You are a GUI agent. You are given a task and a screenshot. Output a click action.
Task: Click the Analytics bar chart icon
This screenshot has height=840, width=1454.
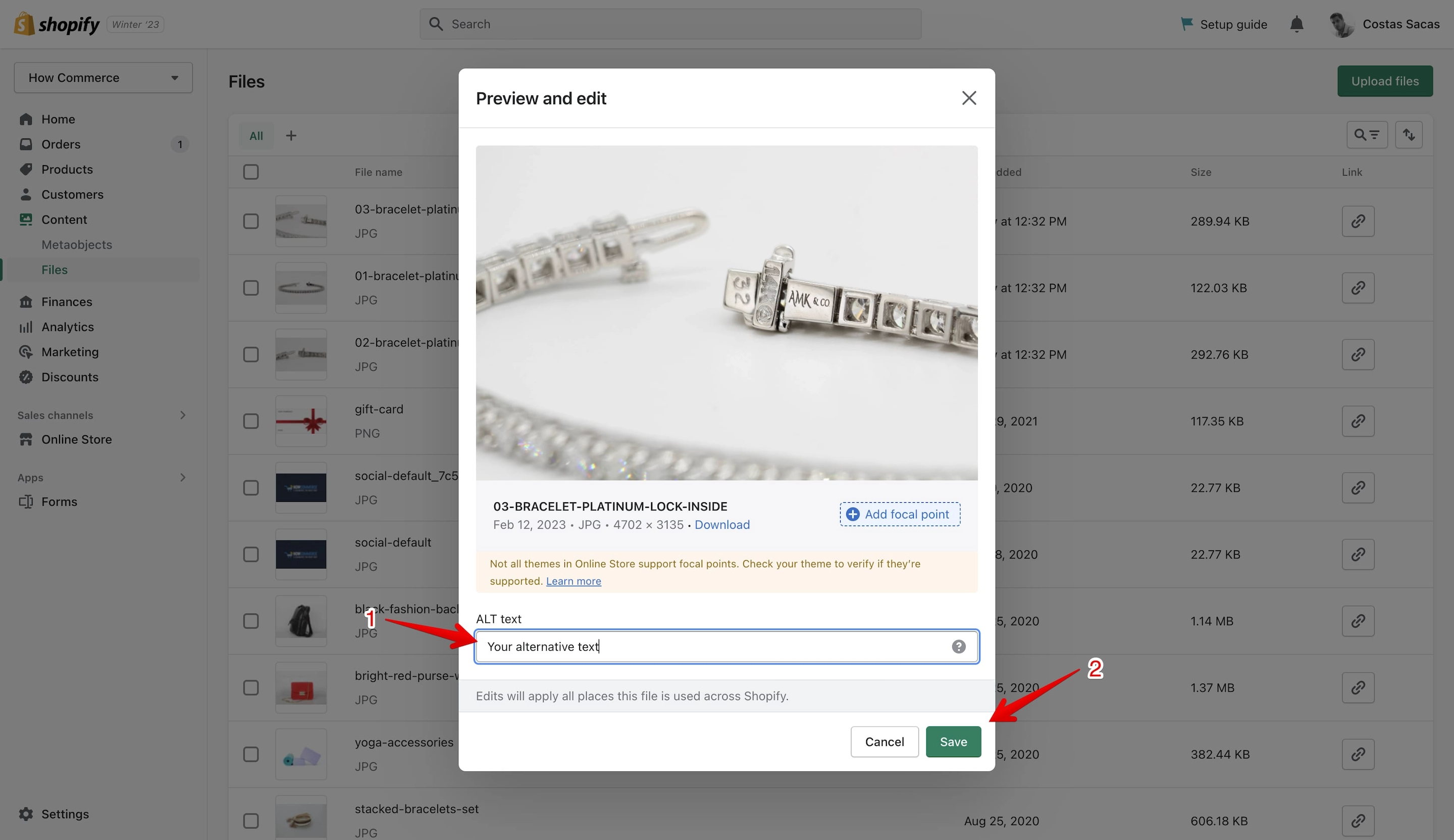click(x=25, y=327)
